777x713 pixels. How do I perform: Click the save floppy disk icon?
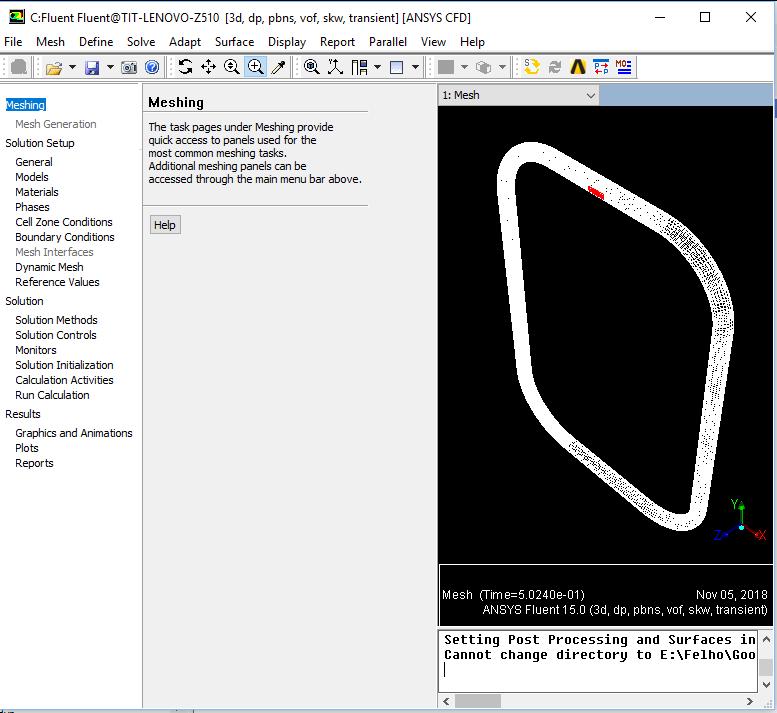click(x=92, y=67)
